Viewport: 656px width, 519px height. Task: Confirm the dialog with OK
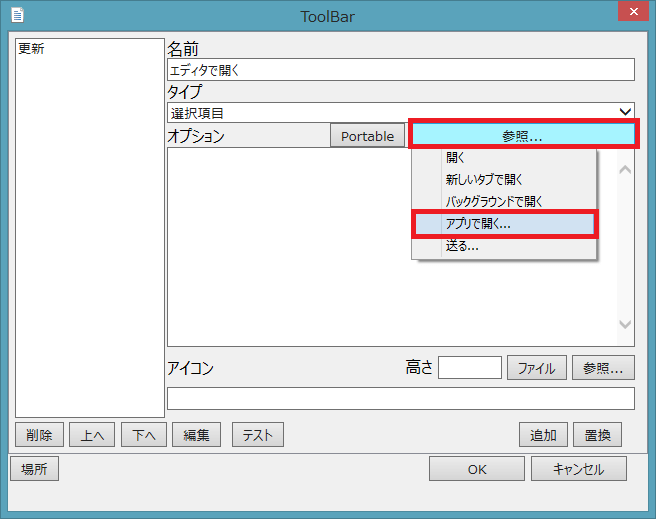477,469
